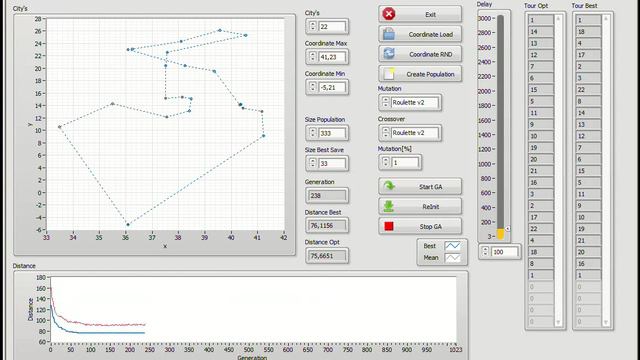640x360 pixels.
Task: Click the Best plot legend line icon
Action: [452, 246]
